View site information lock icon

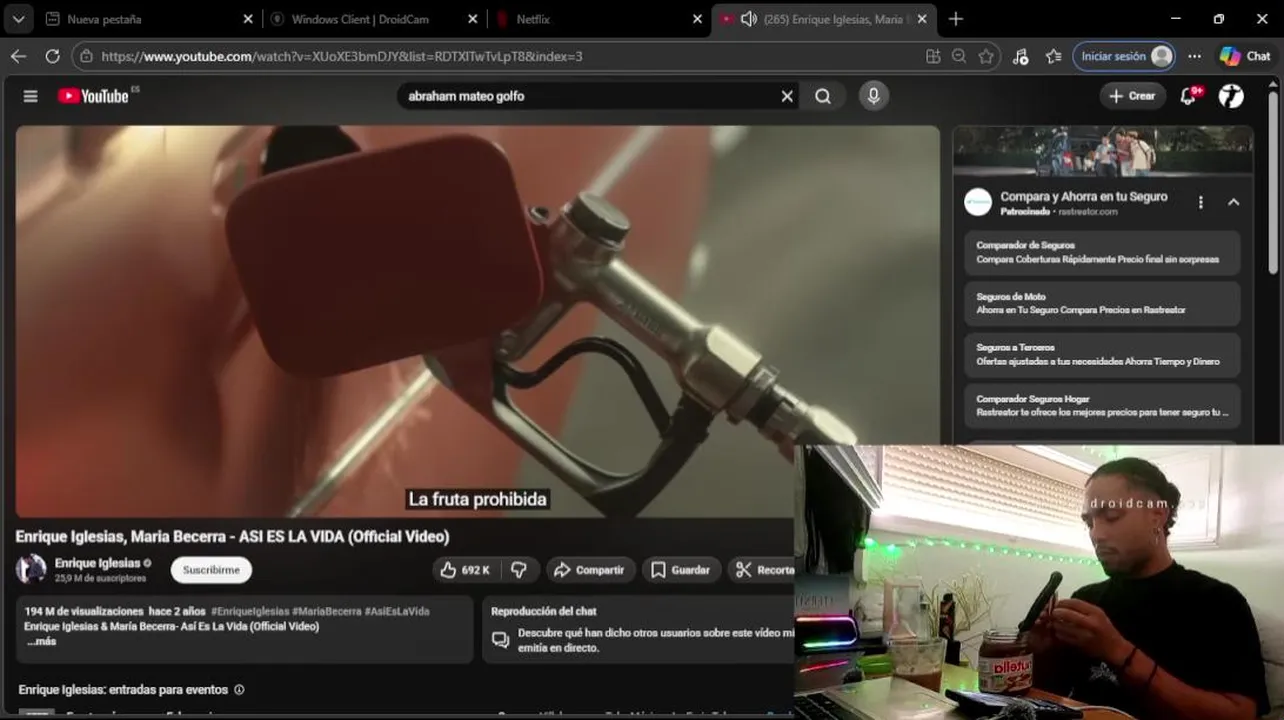click(87, 56)
